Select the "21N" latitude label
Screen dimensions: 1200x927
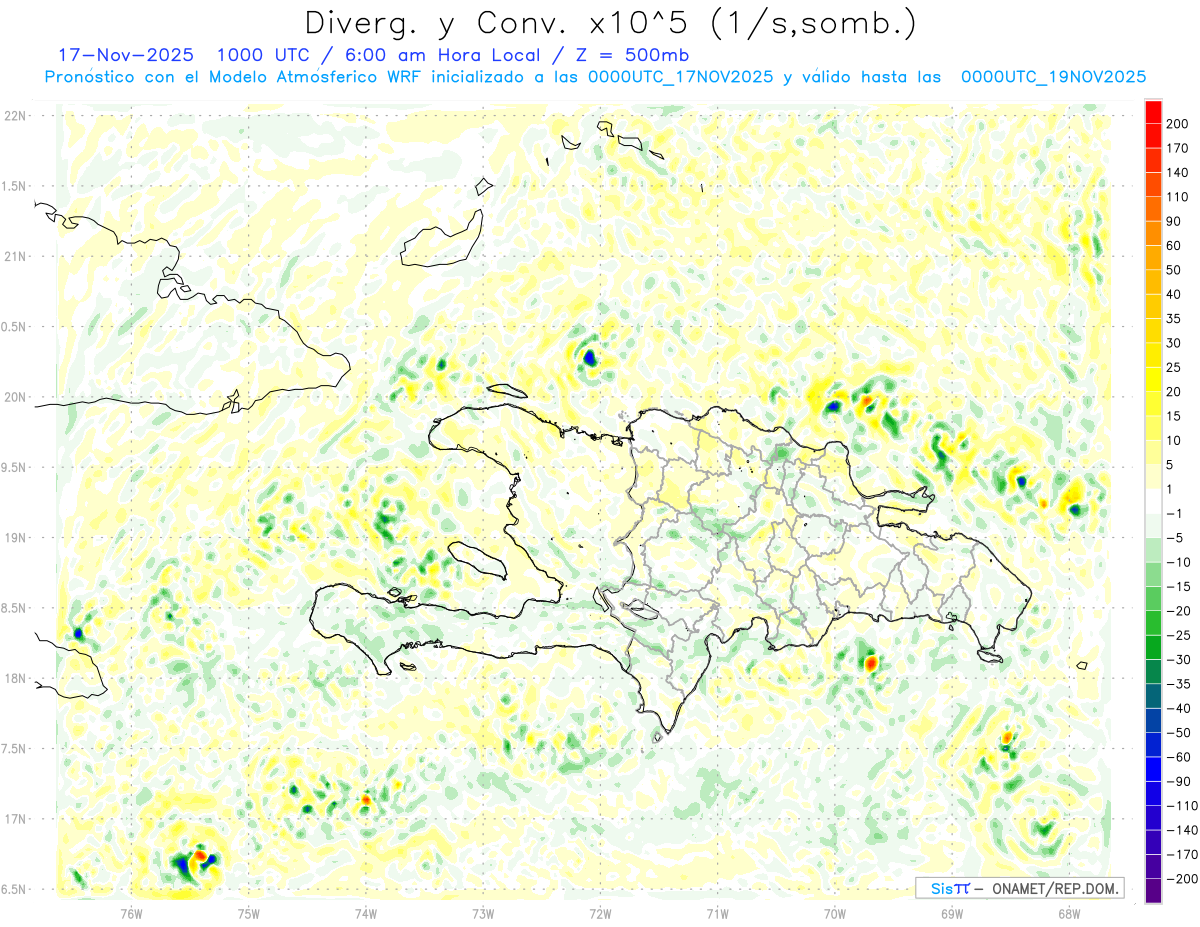point(15,256)
